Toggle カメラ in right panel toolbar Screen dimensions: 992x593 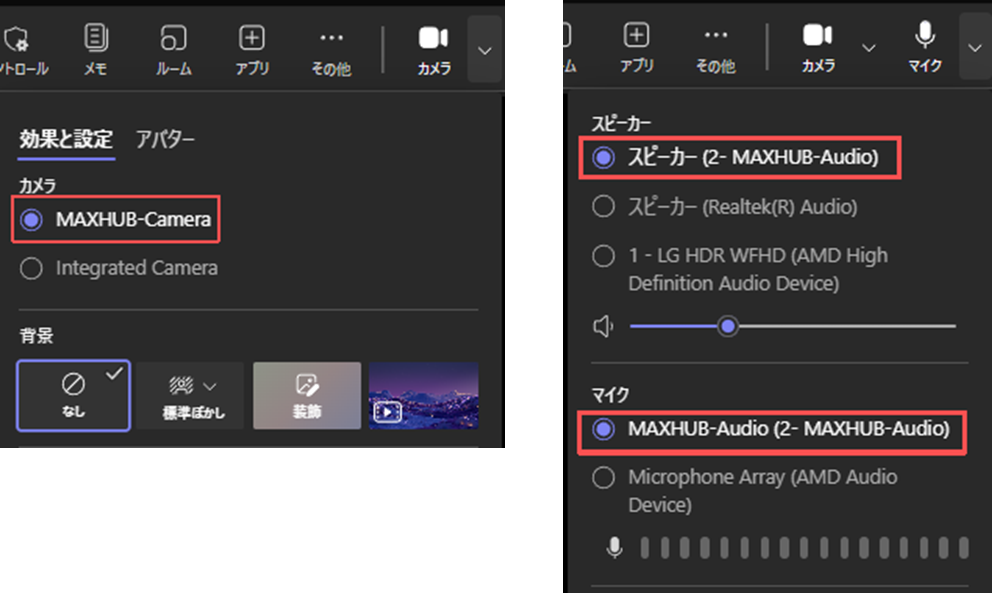tap(818, 47)
